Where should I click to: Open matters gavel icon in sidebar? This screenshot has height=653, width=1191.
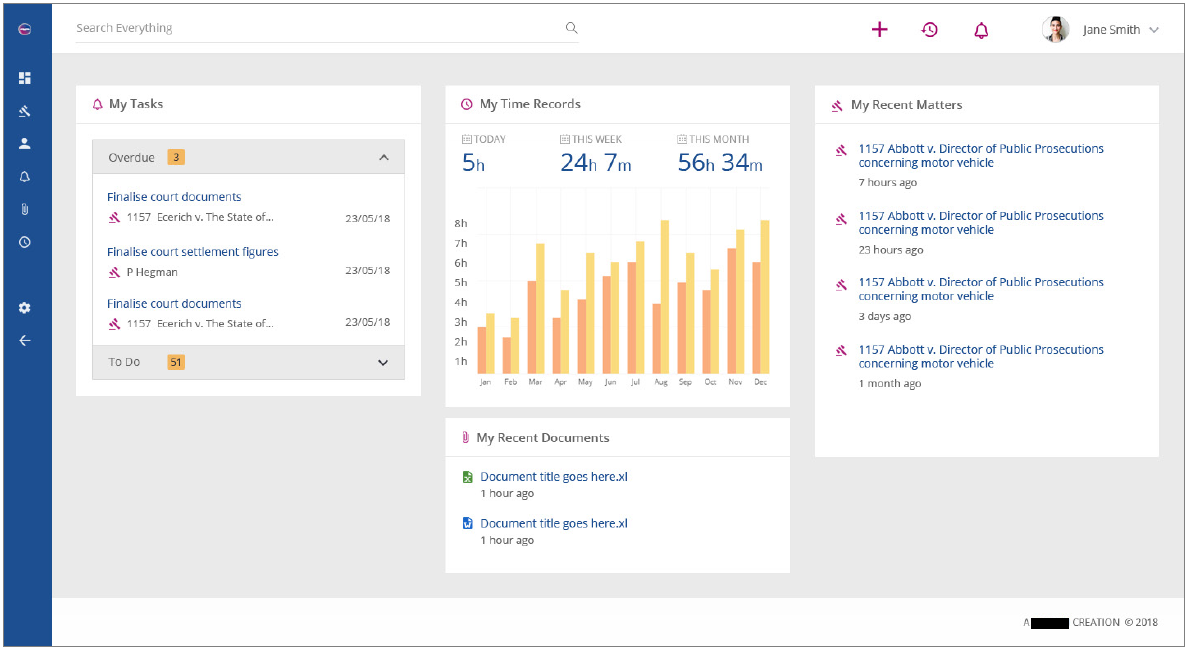25,111
